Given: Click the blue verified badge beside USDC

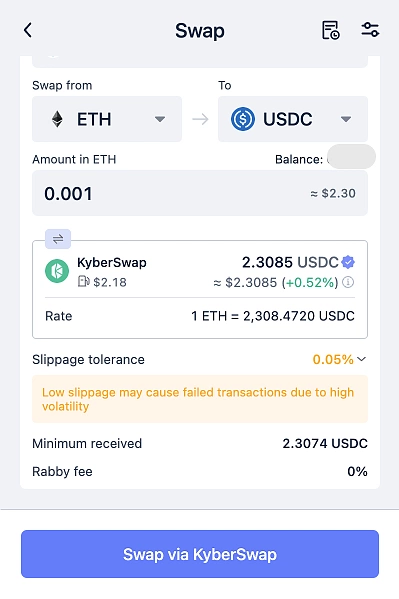Looking at the screenshot, I should click(x=348, y=262).
